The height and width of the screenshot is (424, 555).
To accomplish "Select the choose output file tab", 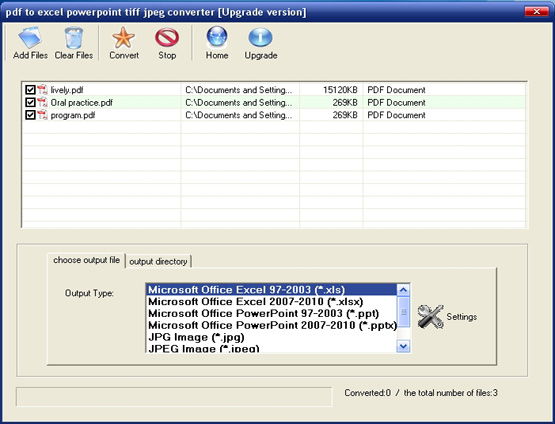I will click(86, 260).
